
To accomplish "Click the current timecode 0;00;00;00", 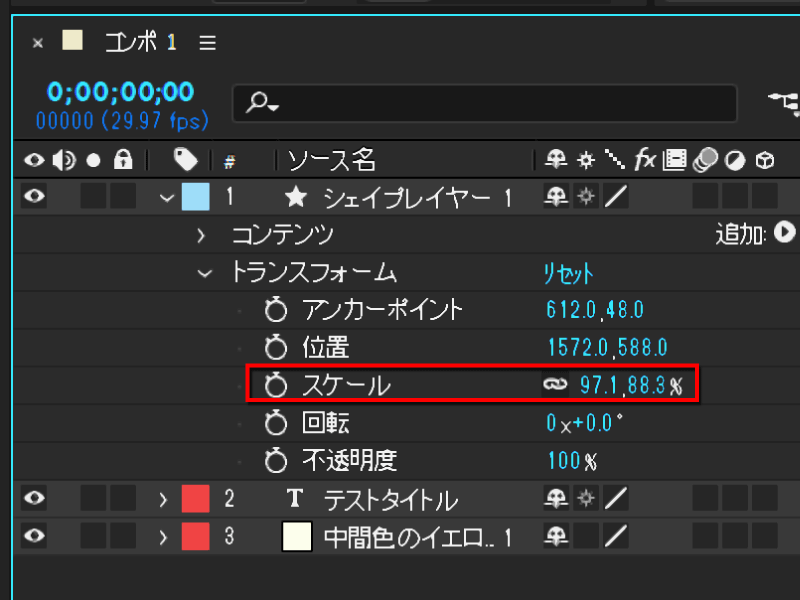I will point(121,92).
